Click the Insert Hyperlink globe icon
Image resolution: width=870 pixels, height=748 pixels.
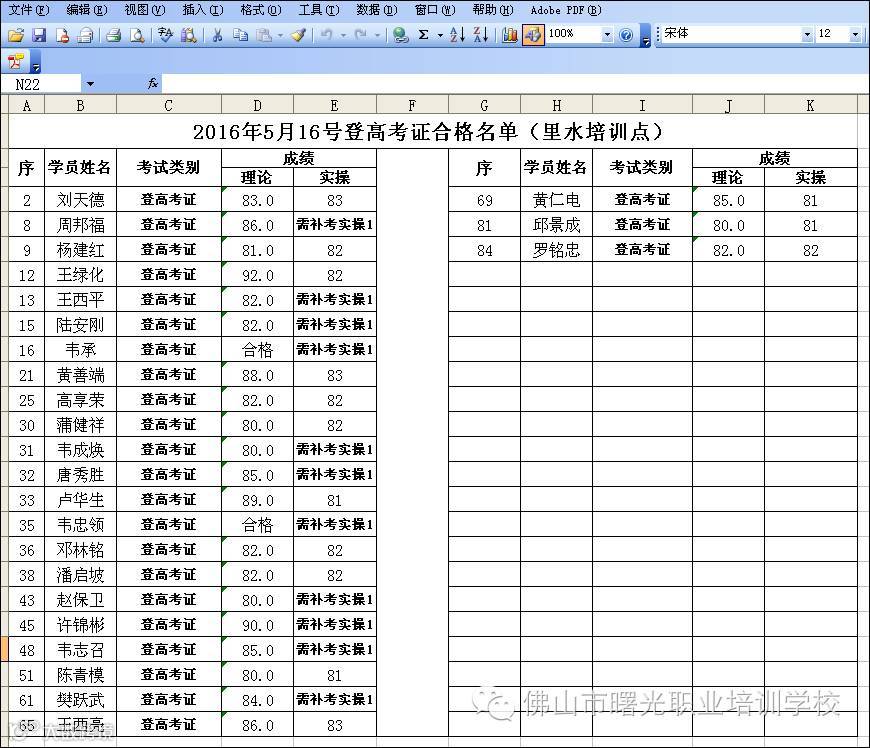[400, 35]
